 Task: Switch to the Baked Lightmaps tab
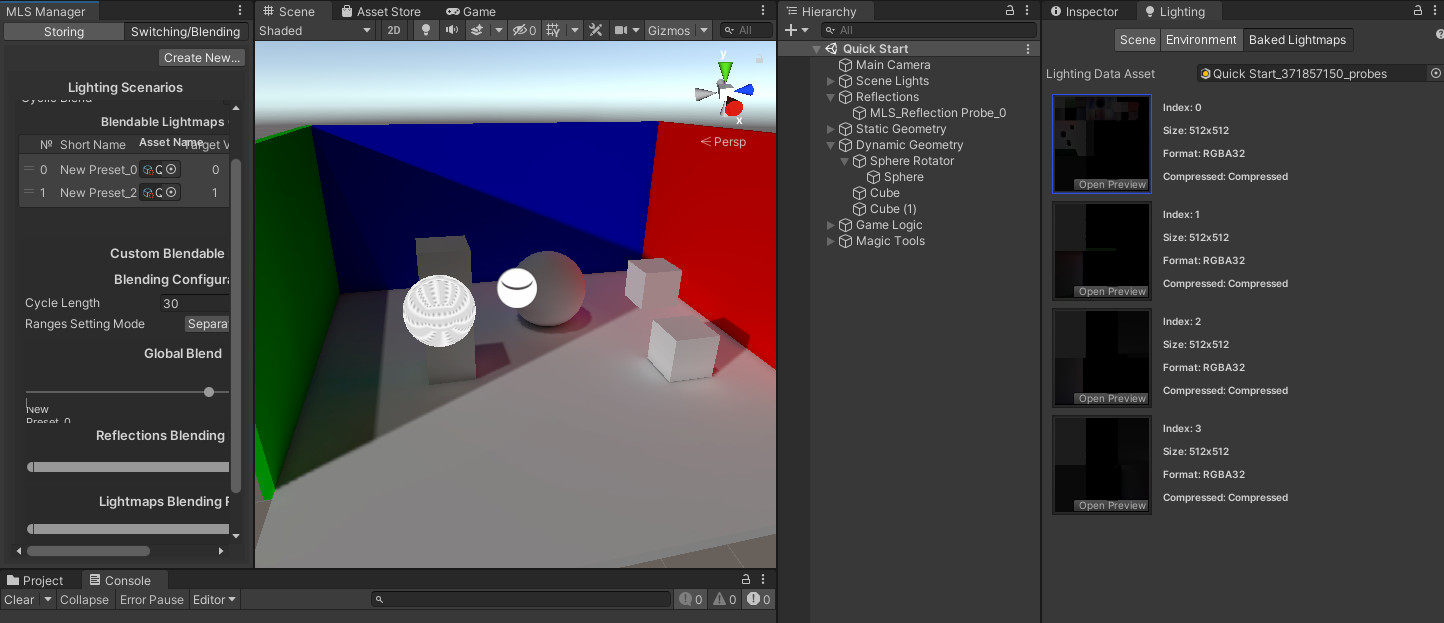(x=1298, y=39)
